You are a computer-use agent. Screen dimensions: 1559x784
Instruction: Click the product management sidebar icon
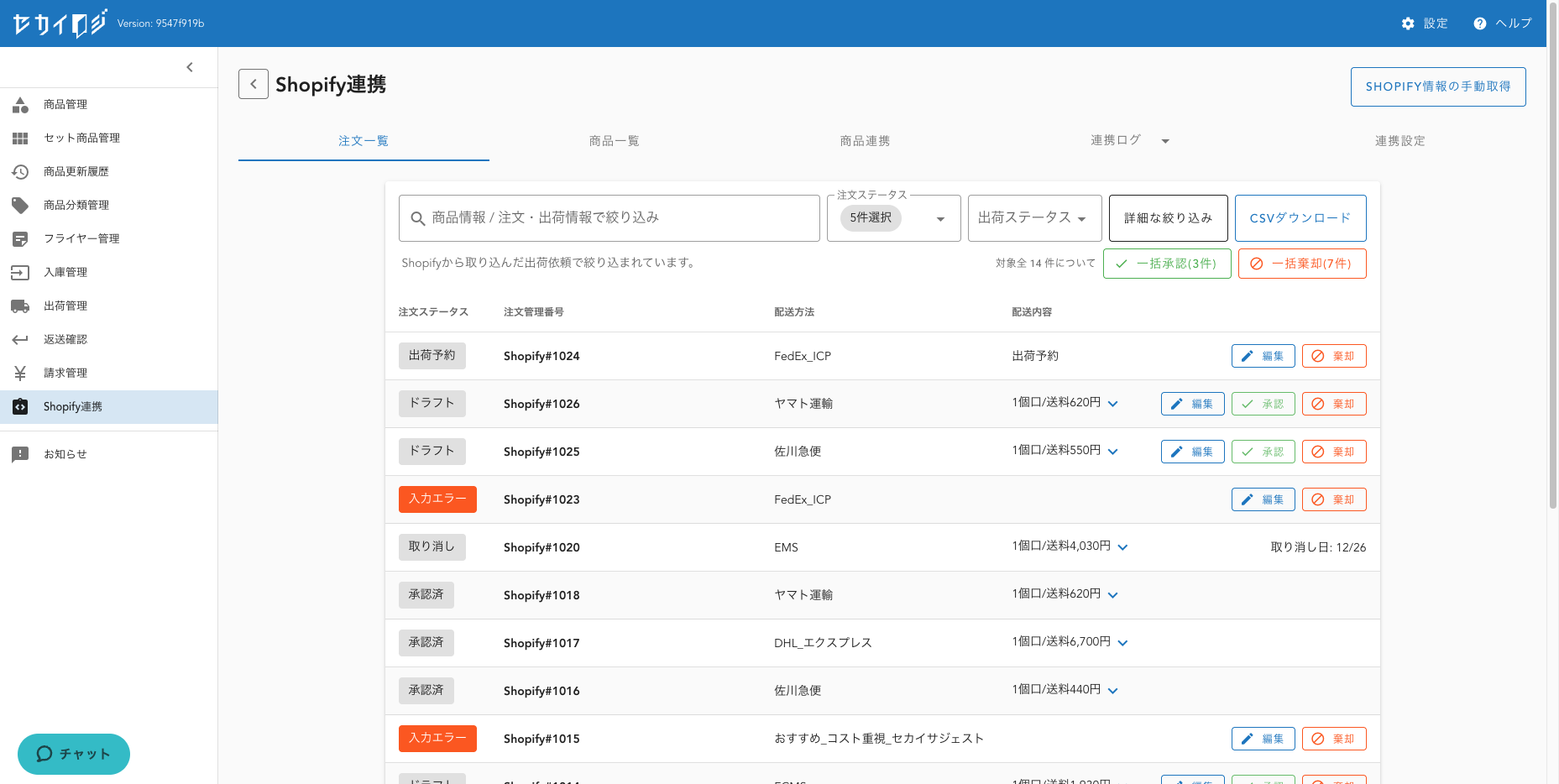point(20,105)
